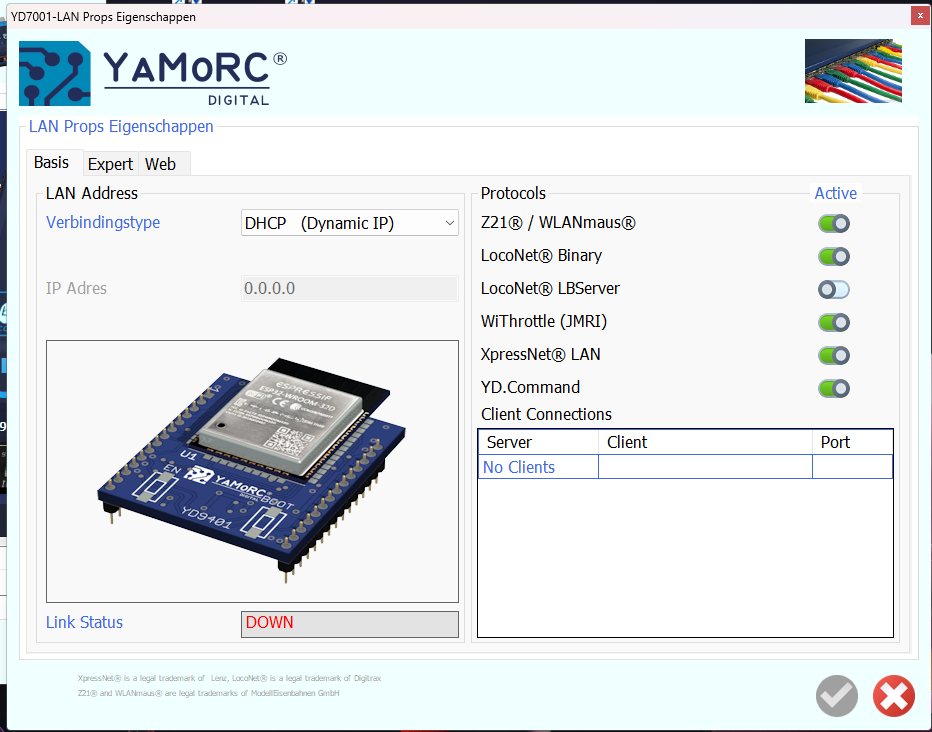Click the WiThrottle (JMRI) label
This screenshot has height=732, width=932.
click(544, 321)
